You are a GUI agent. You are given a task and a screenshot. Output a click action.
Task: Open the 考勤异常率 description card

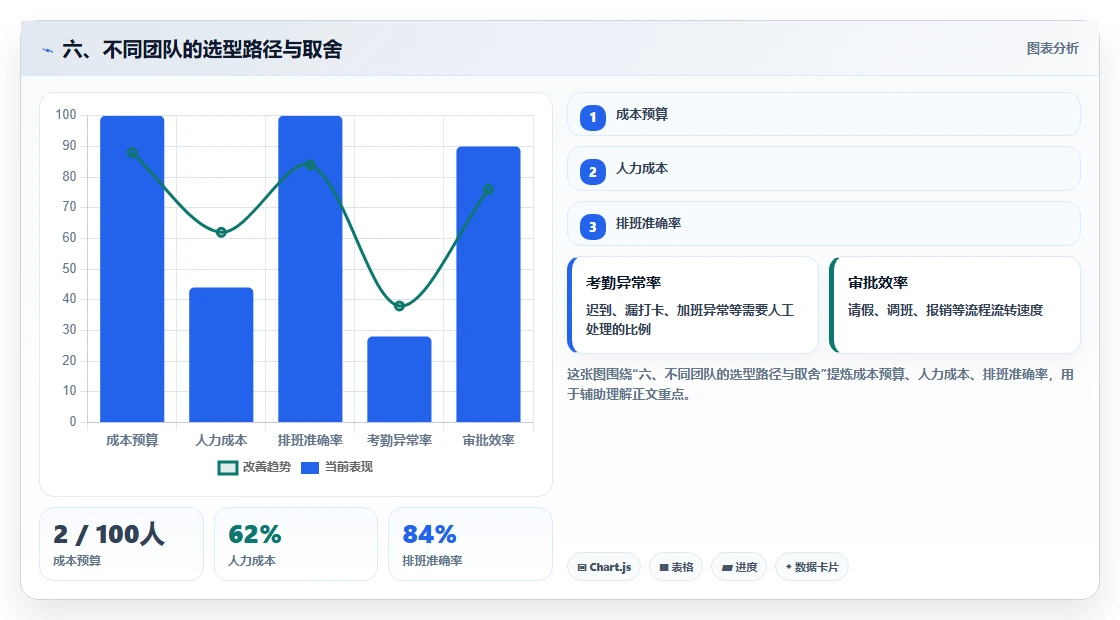(x=693, y=305)
